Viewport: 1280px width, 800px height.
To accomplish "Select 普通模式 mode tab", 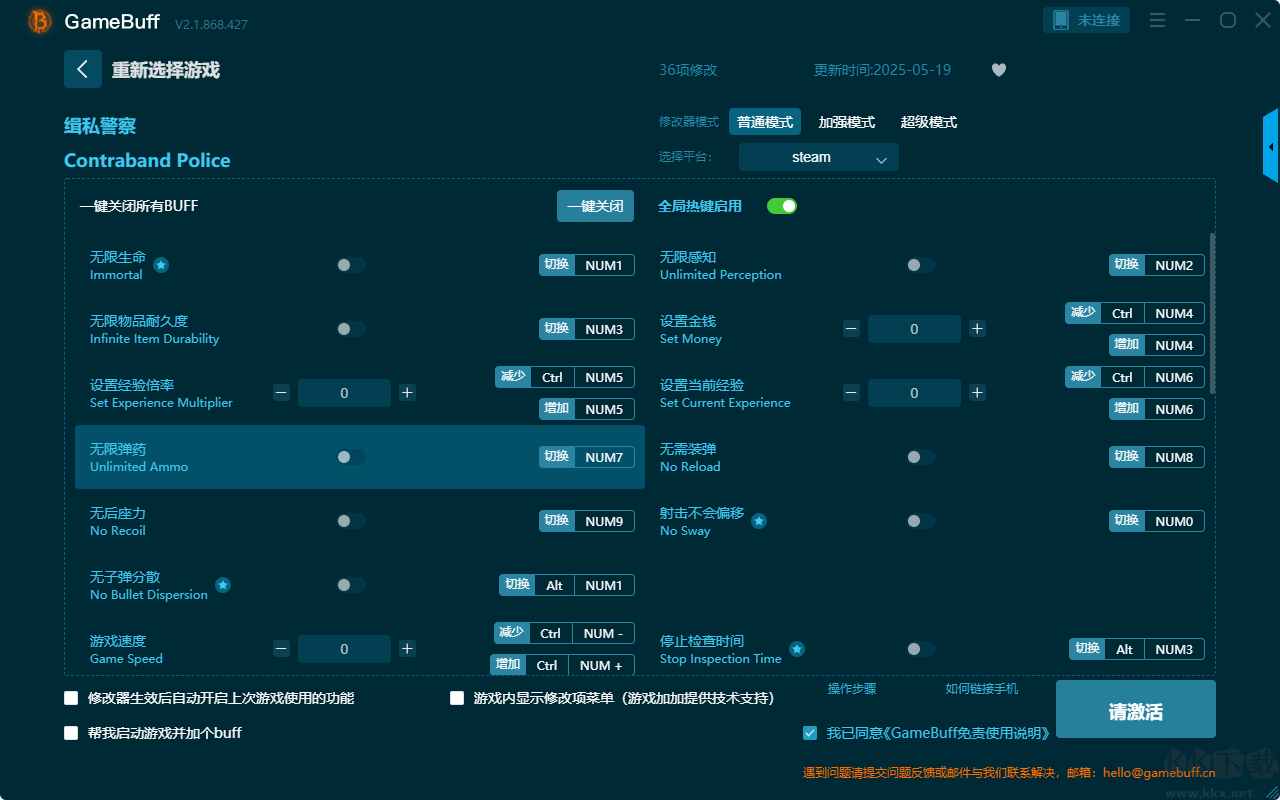I will (x=765, y=122).
